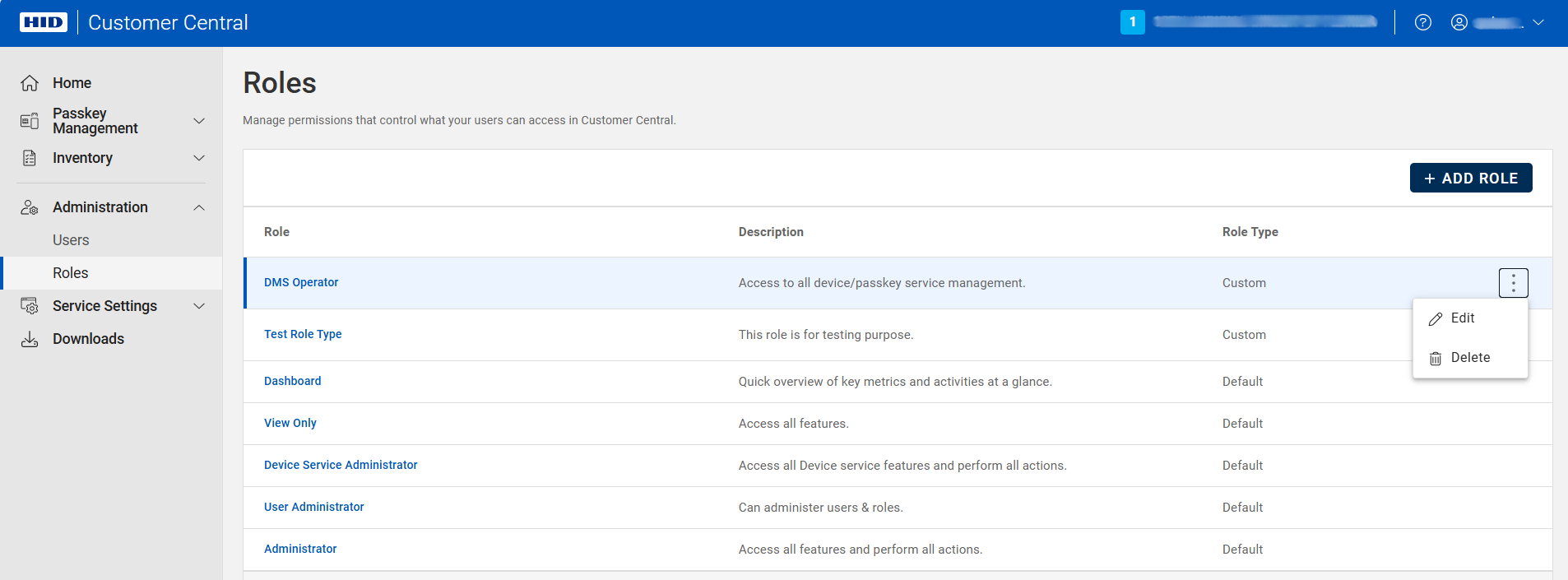
Task: Click the trash icon beside Delete
Action: pyautogui.click(x=1436, y=359)
